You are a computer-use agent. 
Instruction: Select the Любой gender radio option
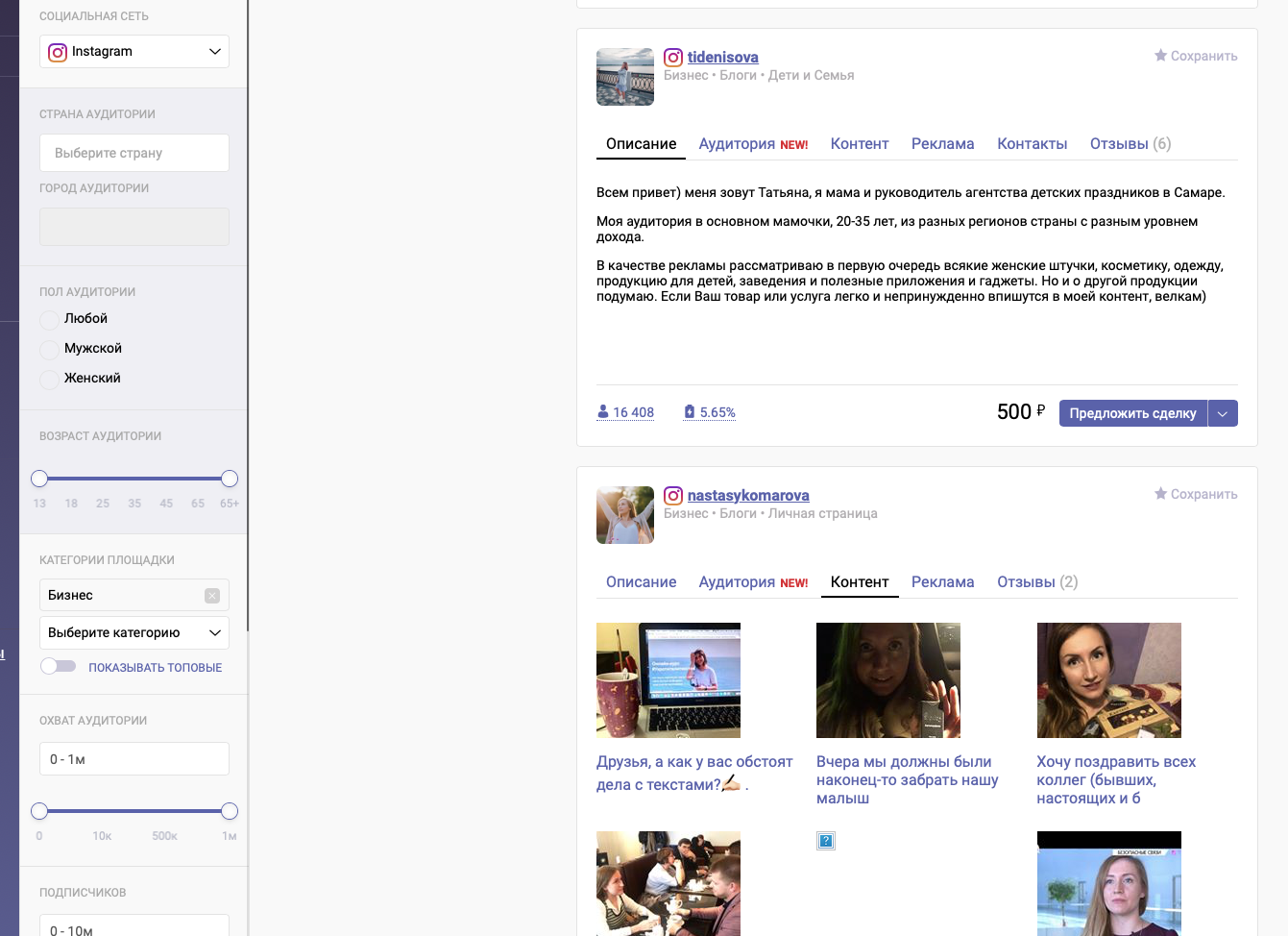(49, 319)
